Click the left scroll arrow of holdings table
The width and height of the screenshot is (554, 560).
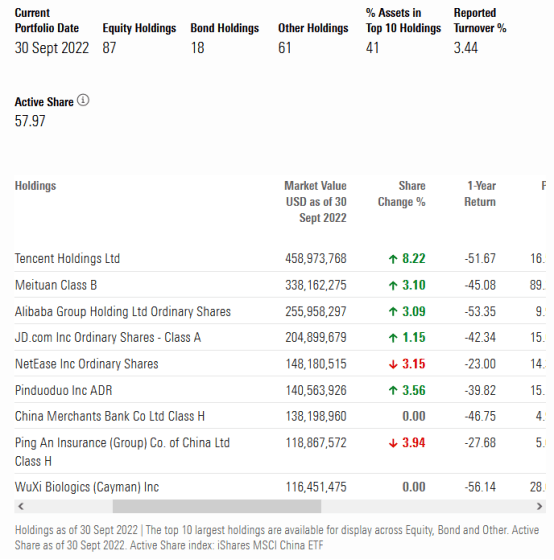(x=21, y=506)
